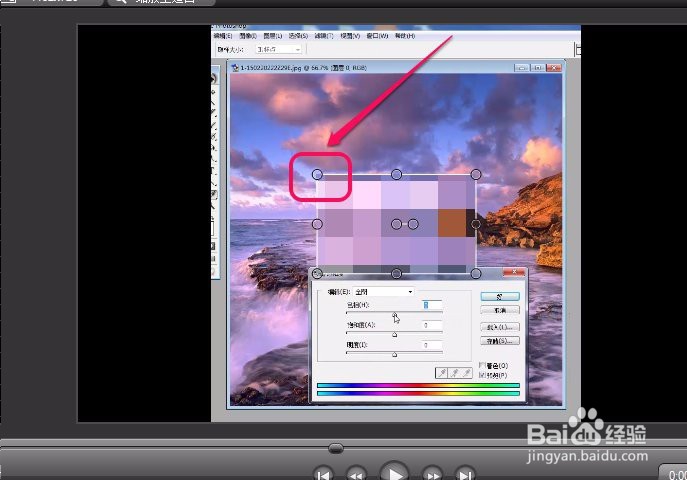Click the upper color spectrum bar
This screenshot has width=687, height=480.
click(418, 386)
